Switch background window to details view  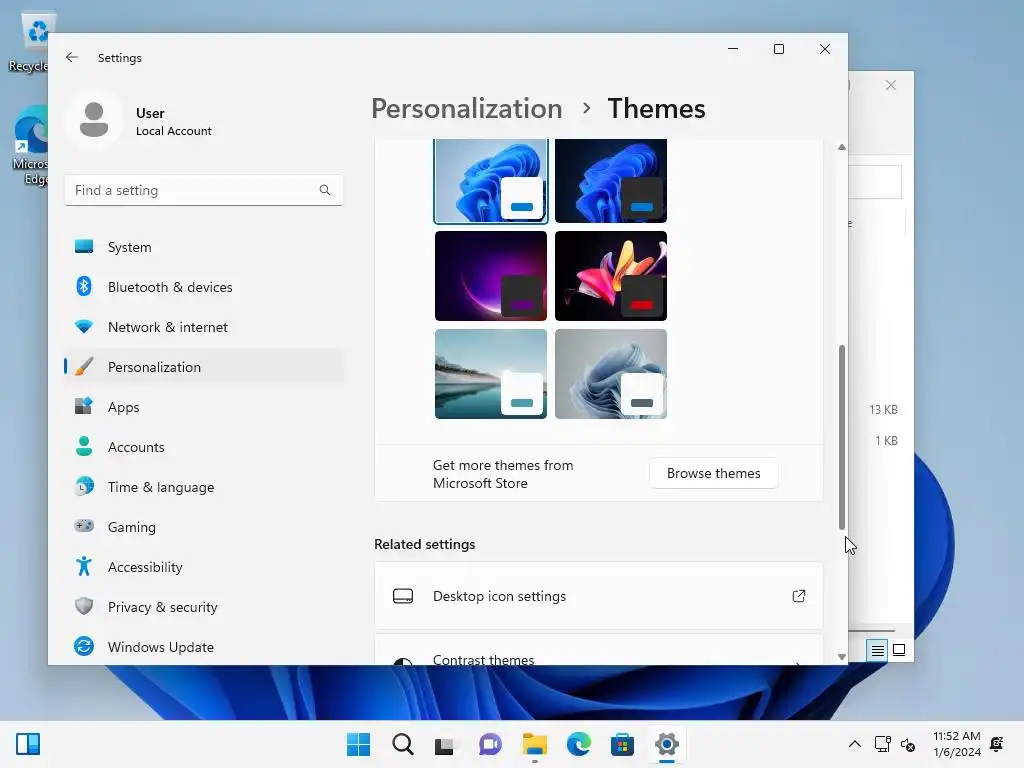tap(877, 650)
